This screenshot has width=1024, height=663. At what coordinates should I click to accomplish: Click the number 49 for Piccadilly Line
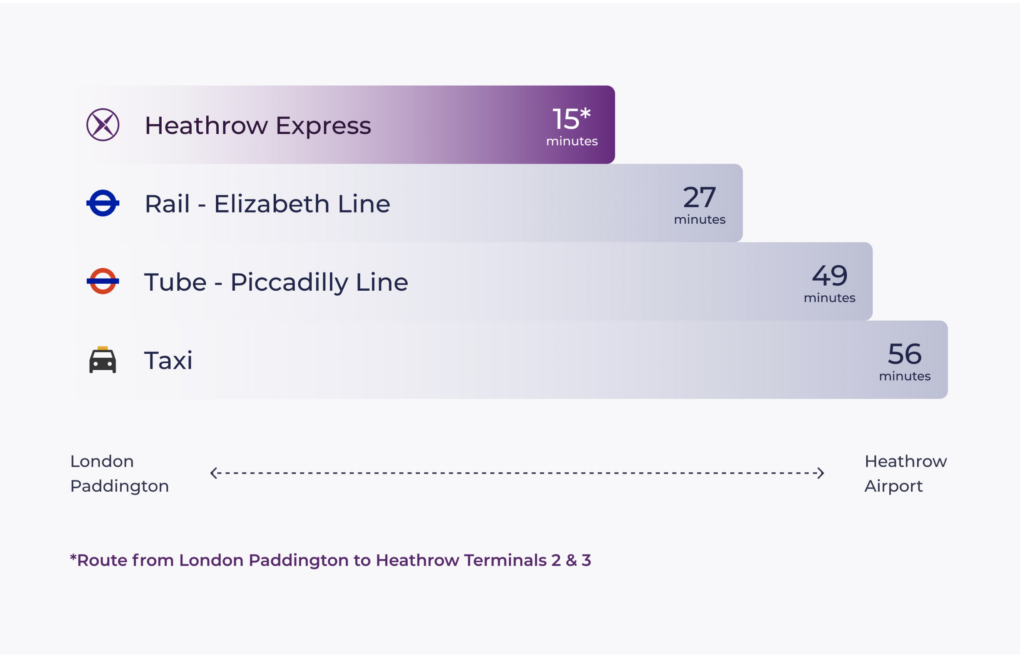[829, 275]
